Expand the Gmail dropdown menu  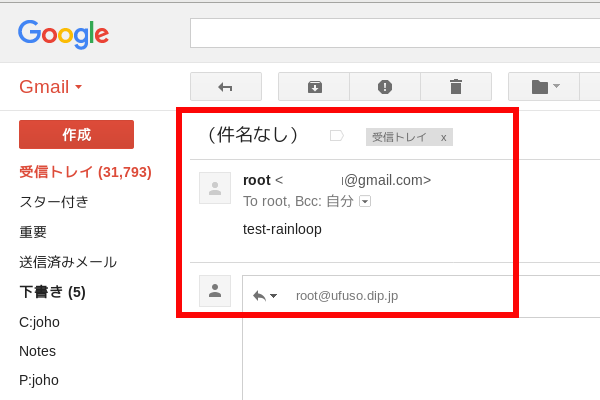pos(50,87)
